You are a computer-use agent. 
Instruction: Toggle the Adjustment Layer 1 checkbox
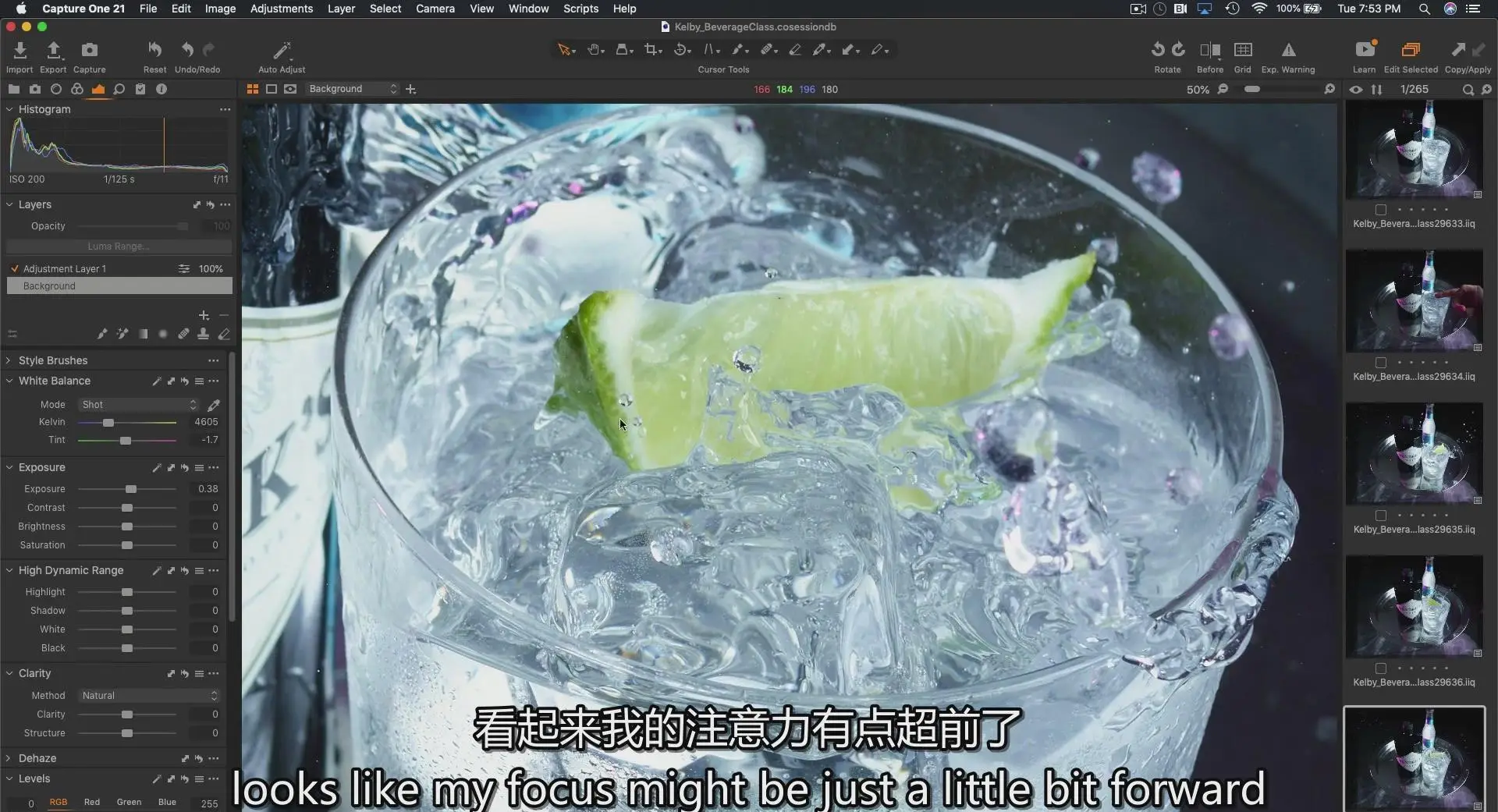click(x=14, y=268)
